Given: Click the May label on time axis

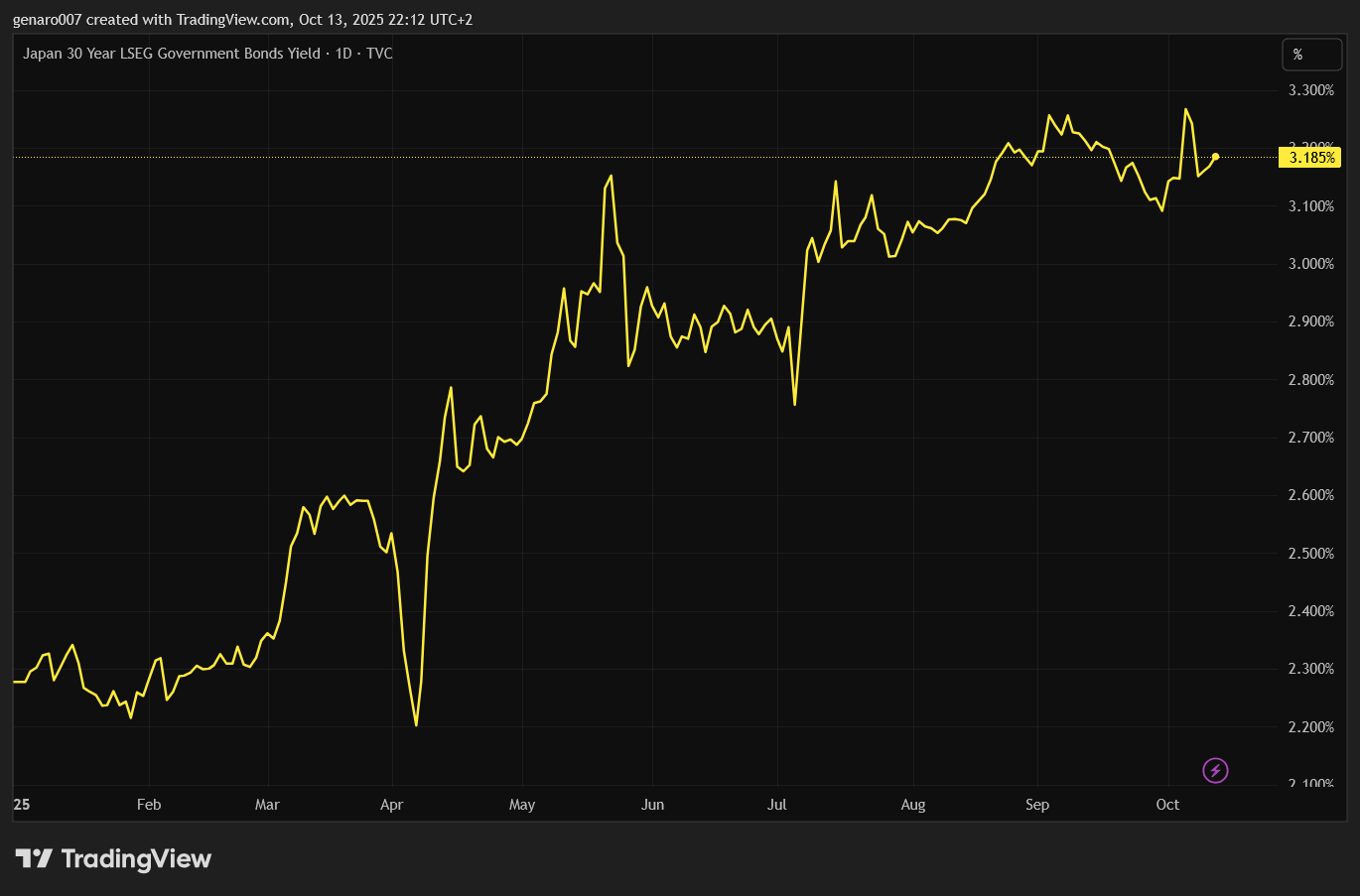Looking at the screenshot, I should pos(522,805).
